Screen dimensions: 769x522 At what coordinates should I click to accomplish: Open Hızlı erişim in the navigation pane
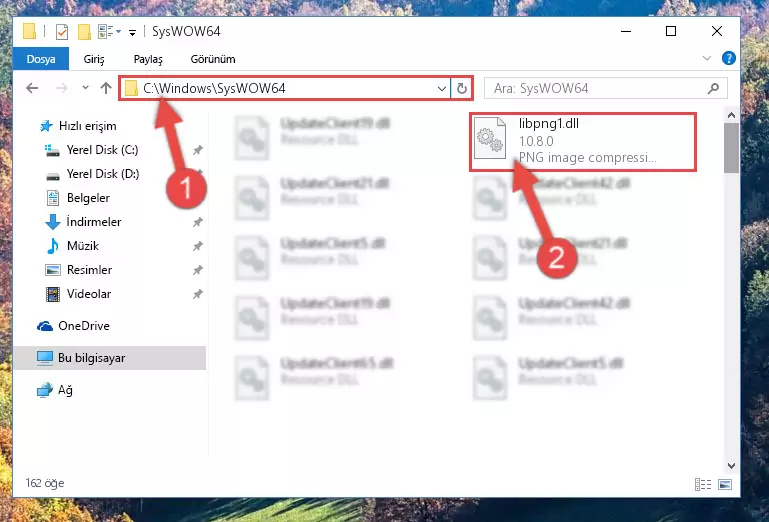tap(78, 126)
